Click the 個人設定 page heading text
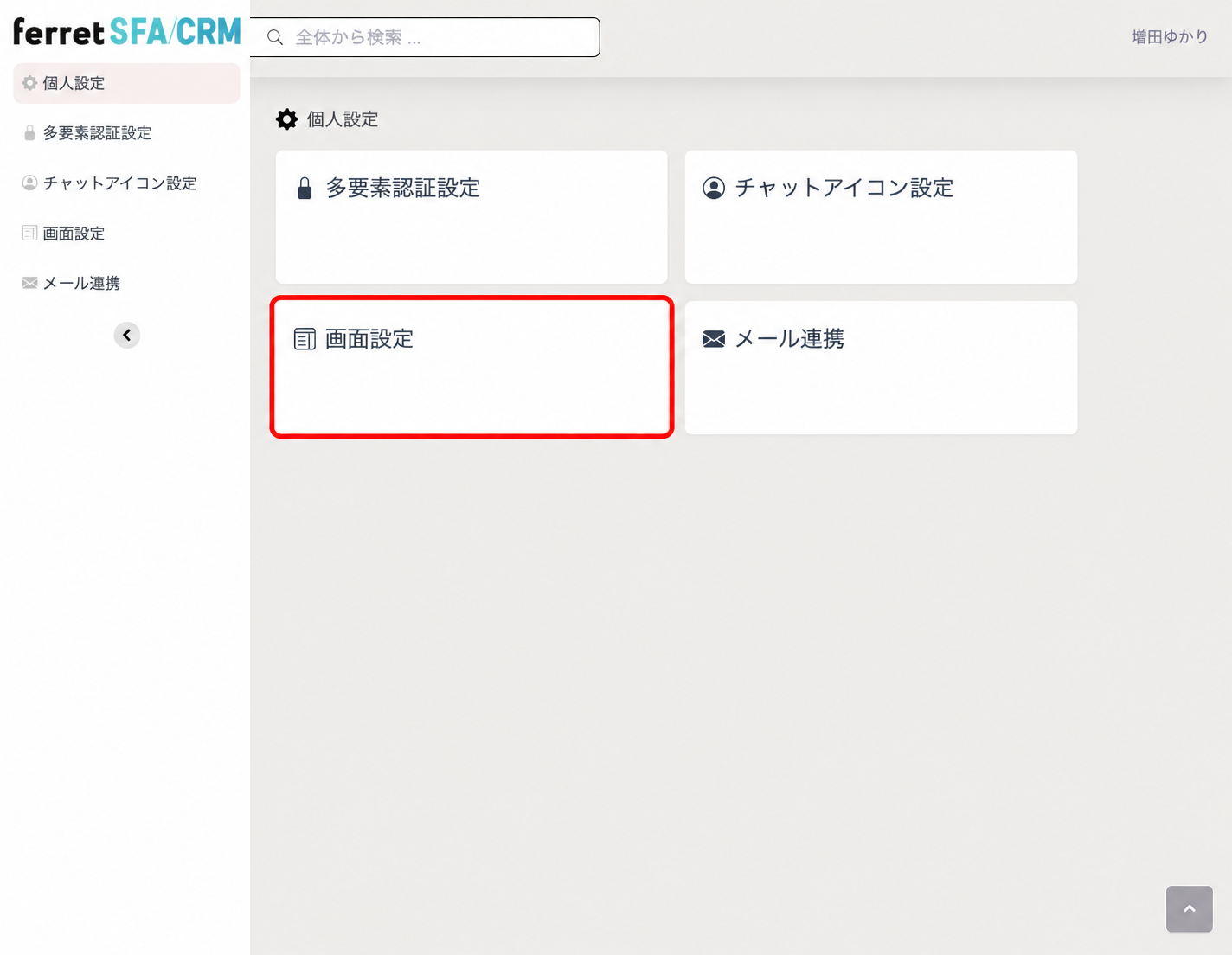 [x=343, y=119]
